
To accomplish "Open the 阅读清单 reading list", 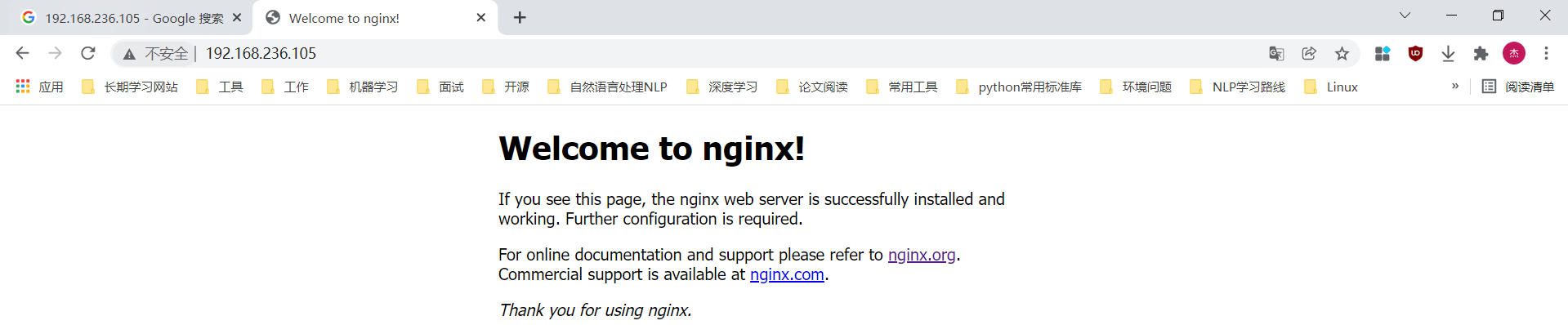I will (x=1518, y=87).
